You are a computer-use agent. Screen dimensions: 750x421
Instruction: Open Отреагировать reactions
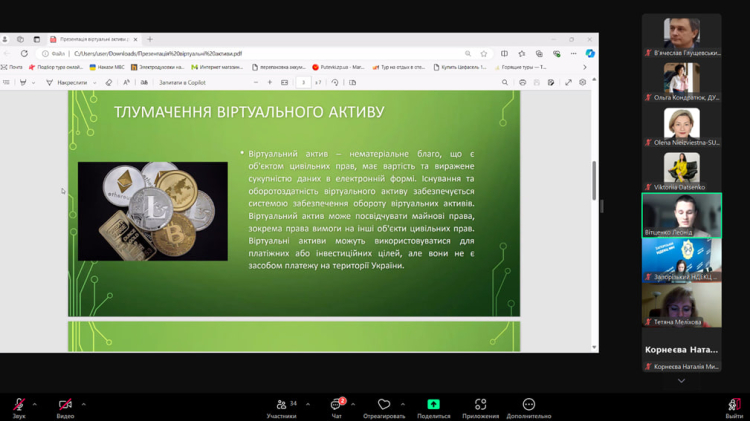tap(383, 405)
